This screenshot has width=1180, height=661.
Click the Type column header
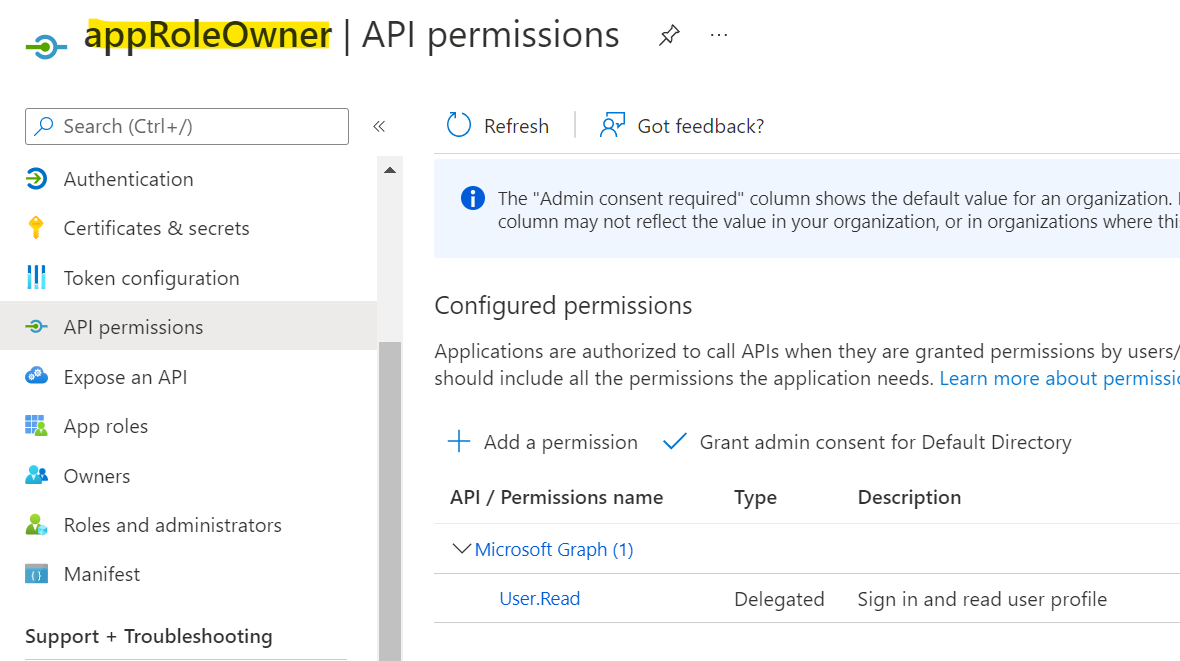coord(756,498)
